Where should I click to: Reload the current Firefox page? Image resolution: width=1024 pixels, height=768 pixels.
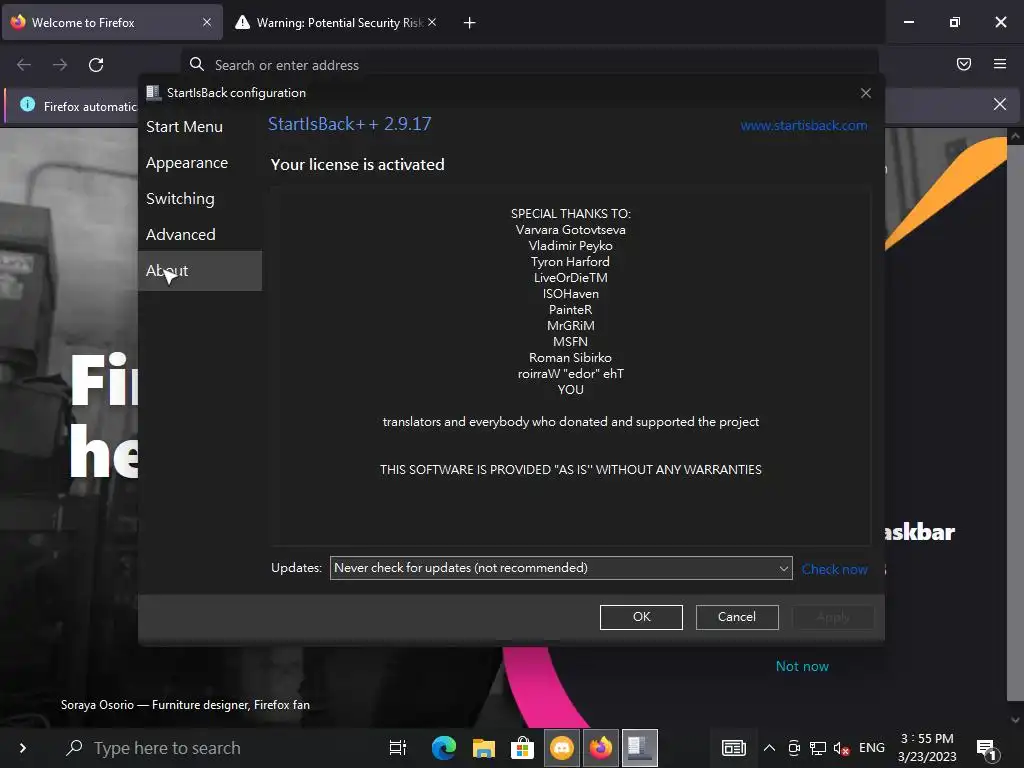(96, 65)
